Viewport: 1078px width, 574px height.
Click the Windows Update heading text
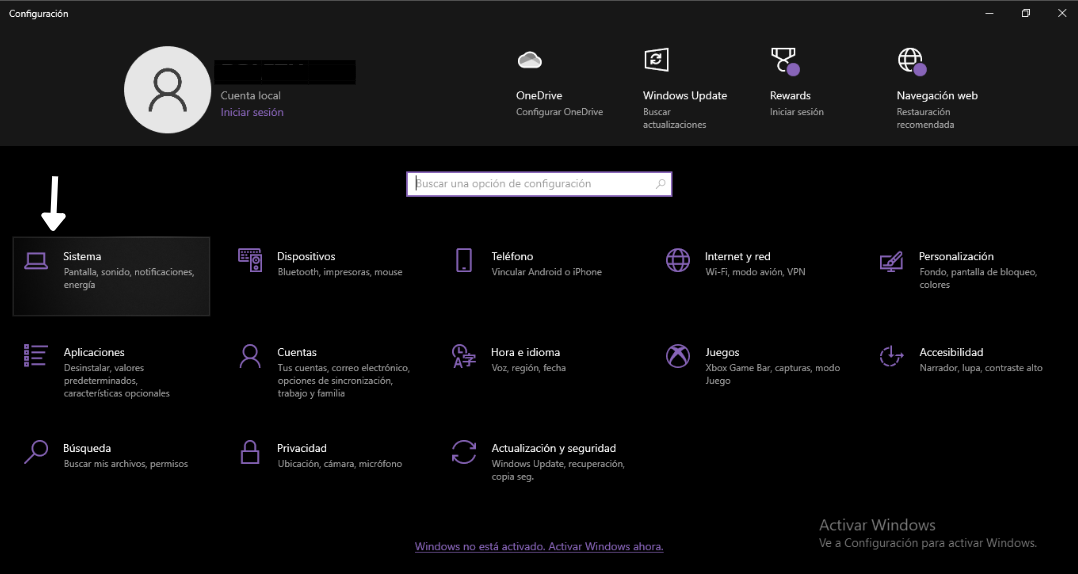coord(685,96)
